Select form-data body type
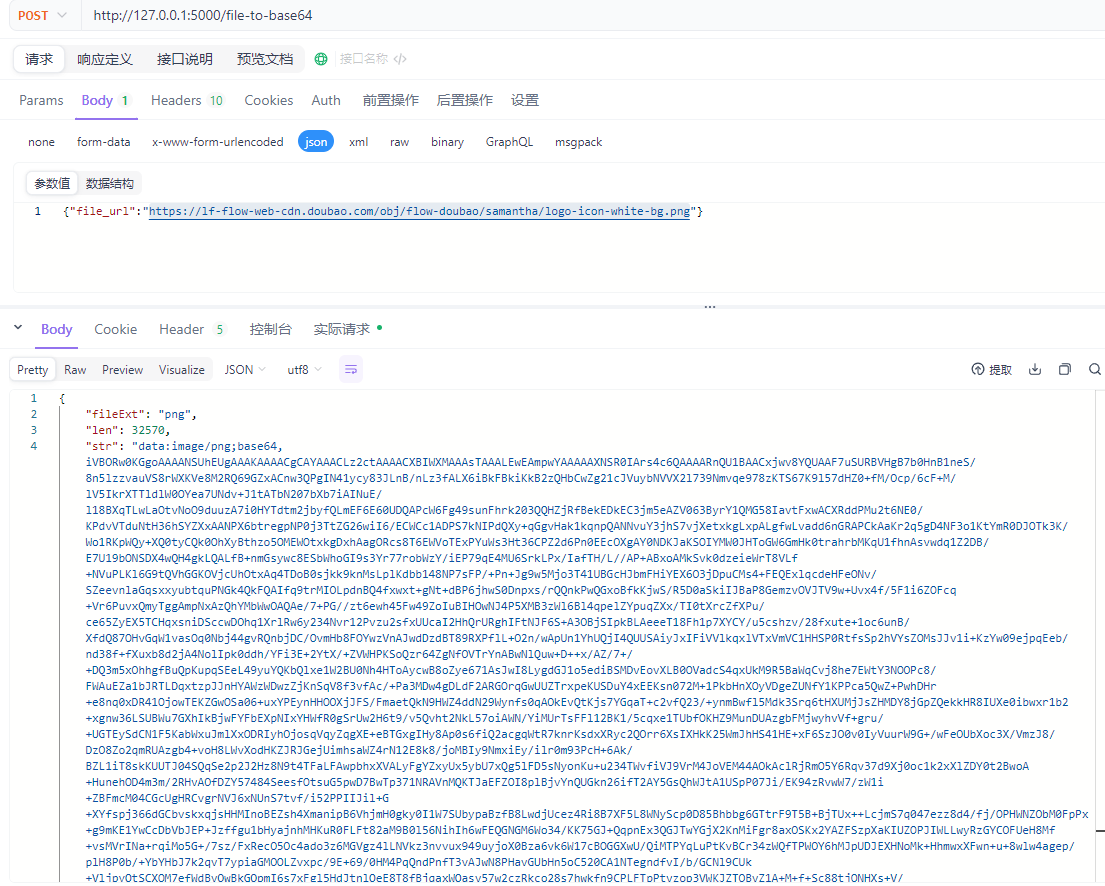This screenshot has height=886, width=1105. coord(103,141)
